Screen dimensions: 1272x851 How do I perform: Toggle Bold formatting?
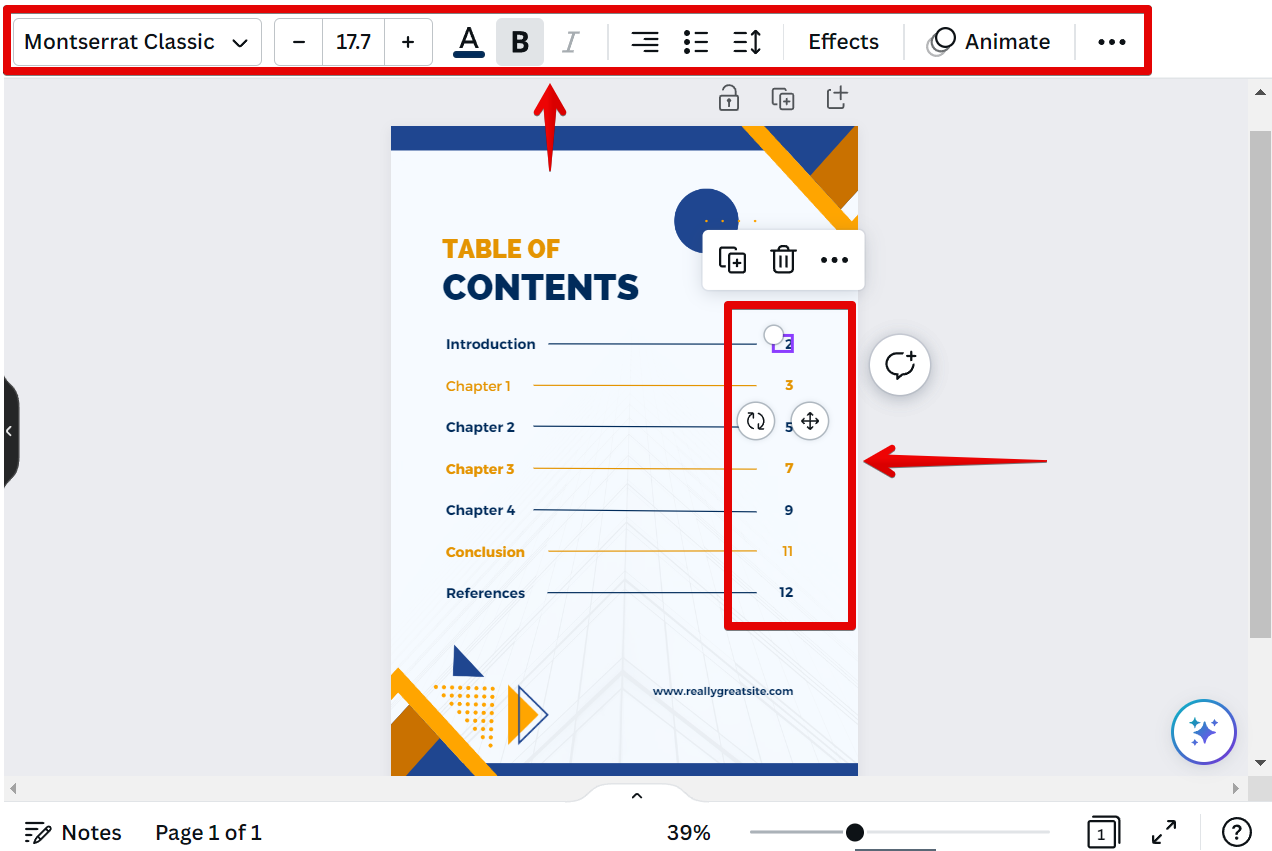(520, 42)
